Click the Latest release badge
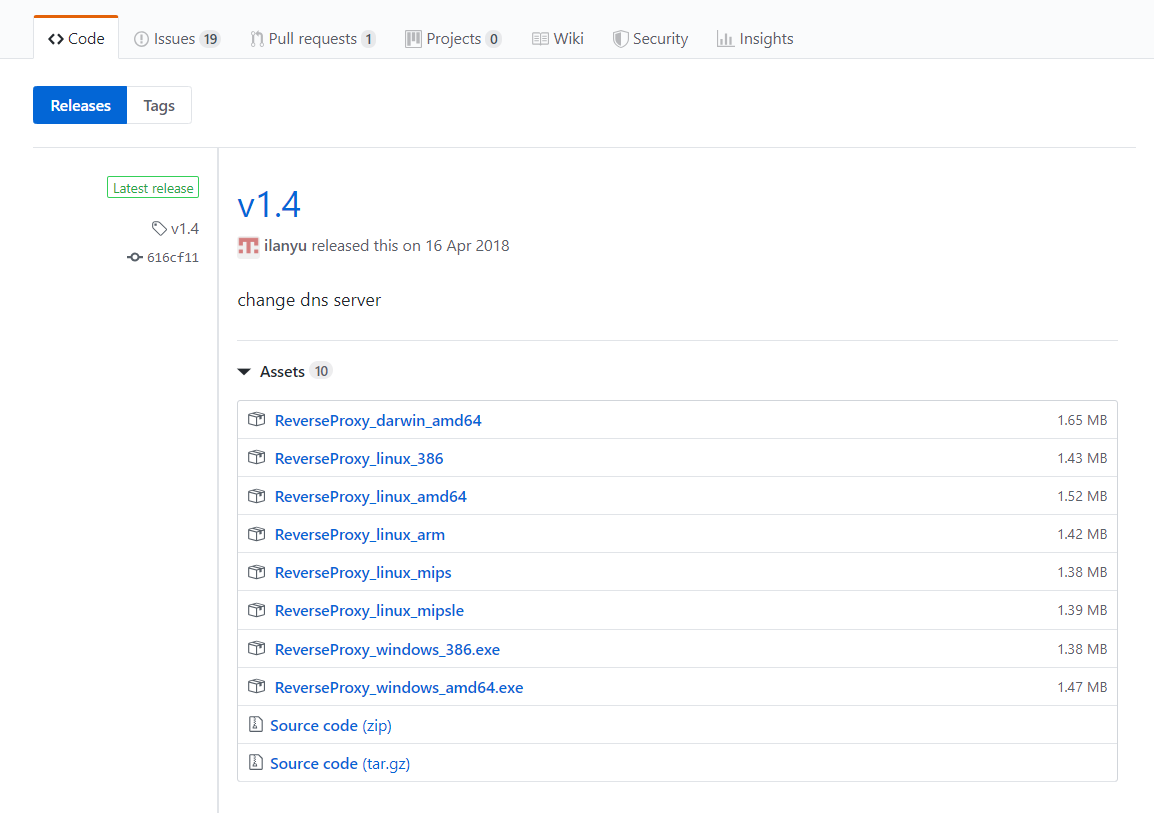 pos(153,188)
